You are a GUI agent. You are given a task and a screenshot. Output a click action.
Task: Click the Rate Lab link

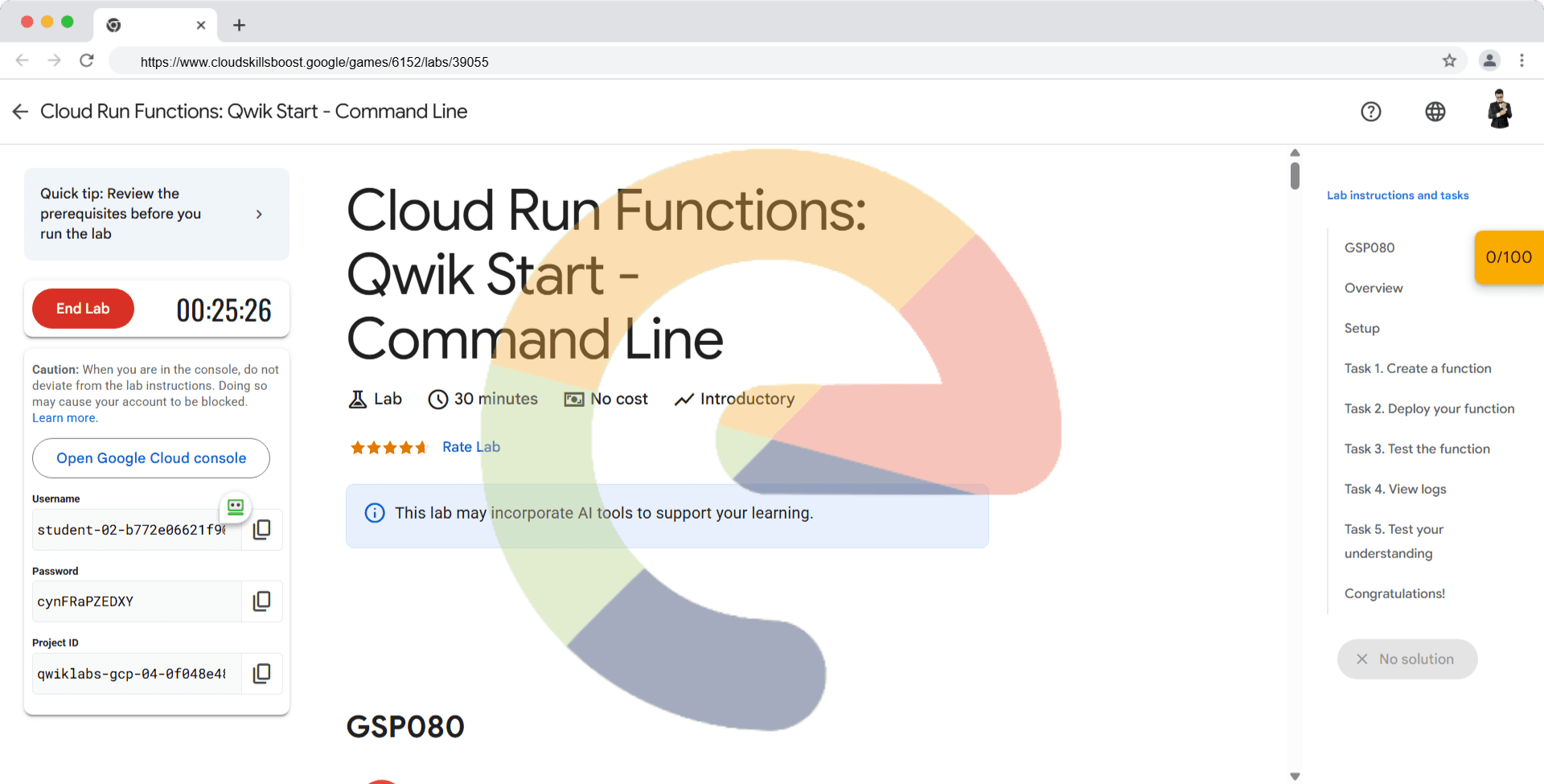pyautogui.click(x=470, y=447)
